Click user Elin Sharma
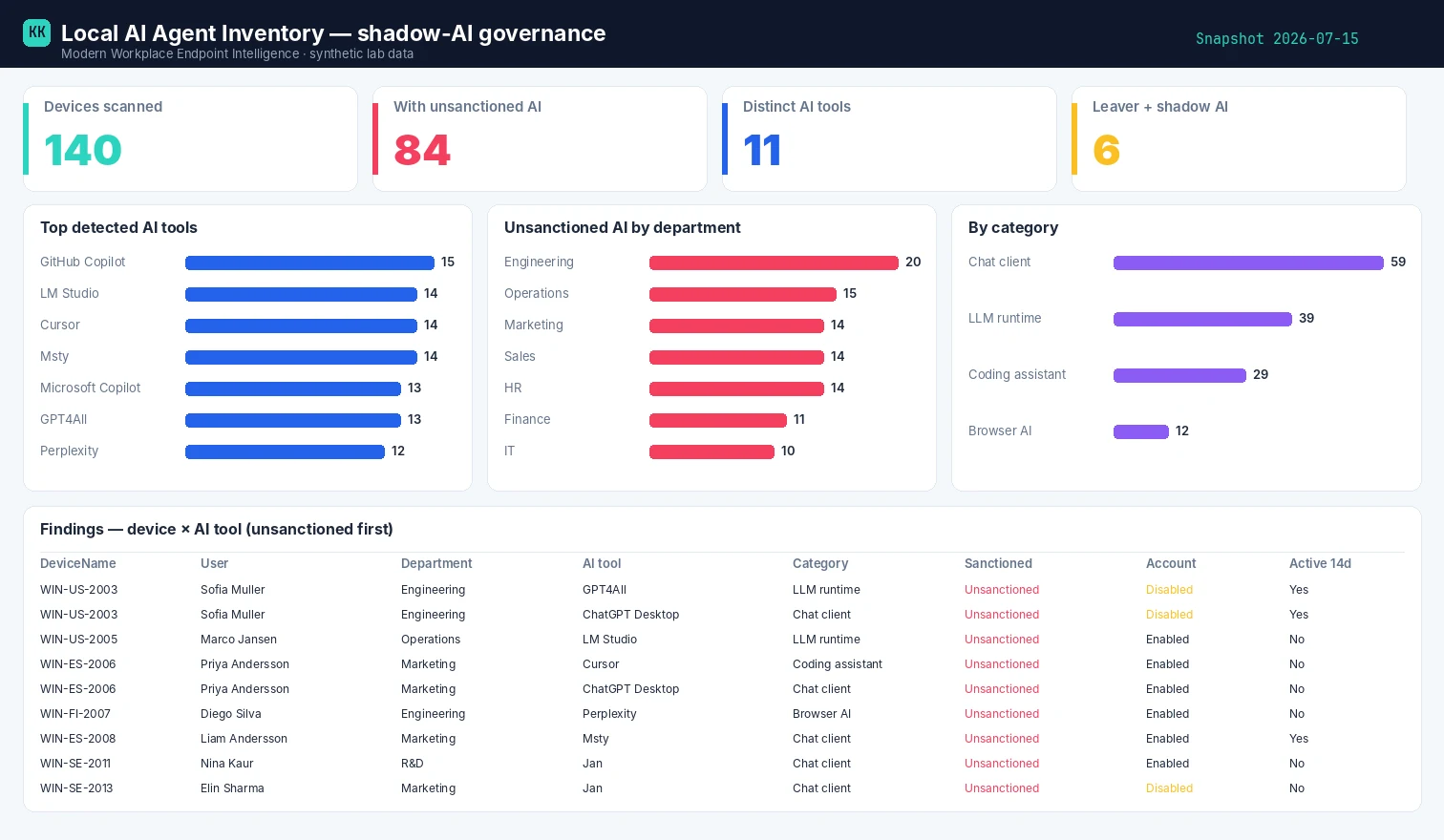 [232, 788]
